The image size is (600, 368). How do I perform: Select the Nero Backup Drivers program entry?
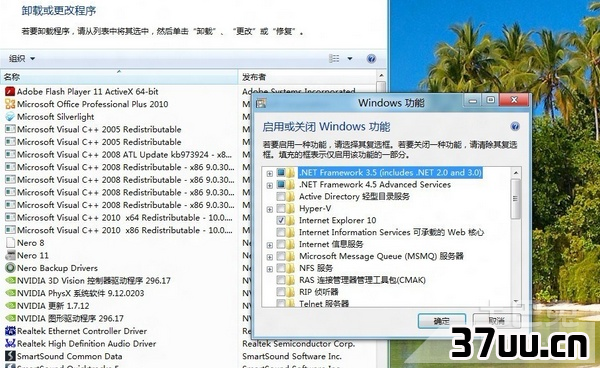tap(57, 268)
